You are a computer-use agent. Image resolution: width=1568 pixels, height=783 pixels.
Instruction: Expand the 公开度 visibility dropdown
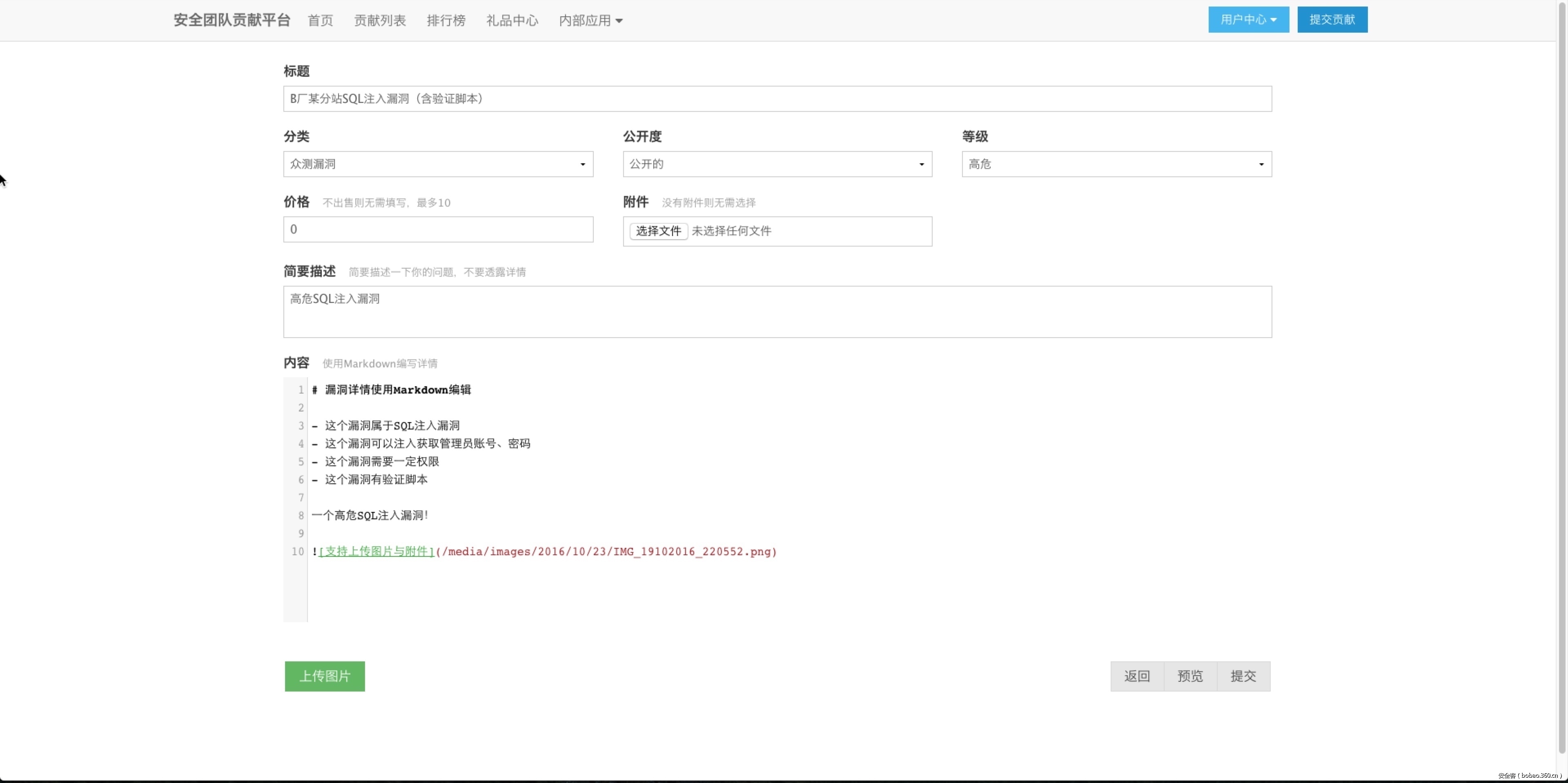click(x=777, y=164)
